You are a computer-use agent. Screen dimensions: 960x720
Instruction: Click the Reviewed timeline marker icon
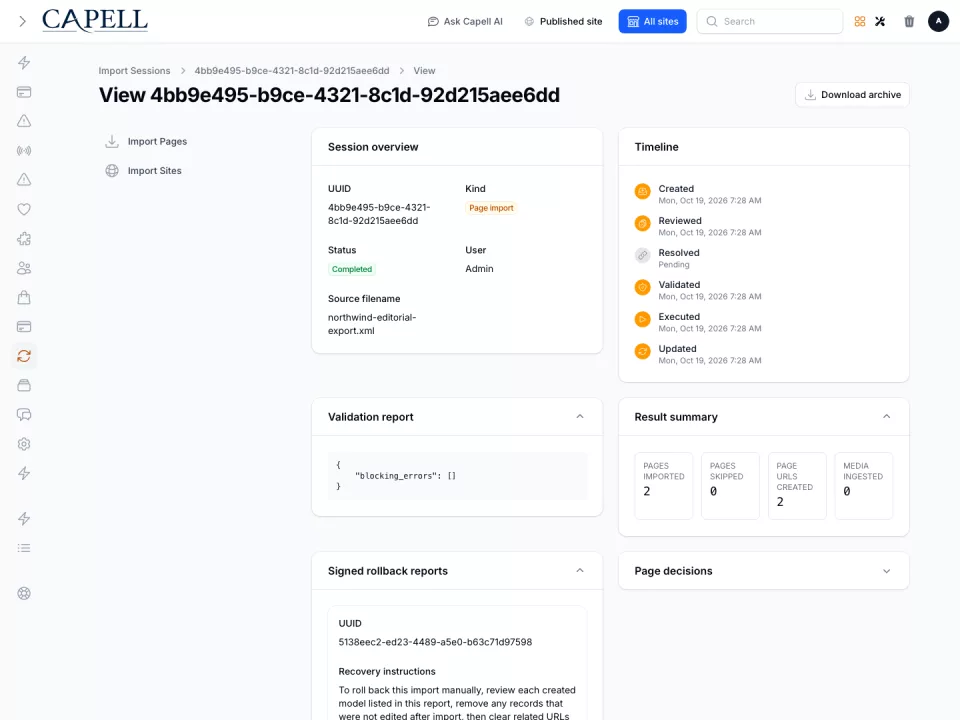(x=642, y=223)
